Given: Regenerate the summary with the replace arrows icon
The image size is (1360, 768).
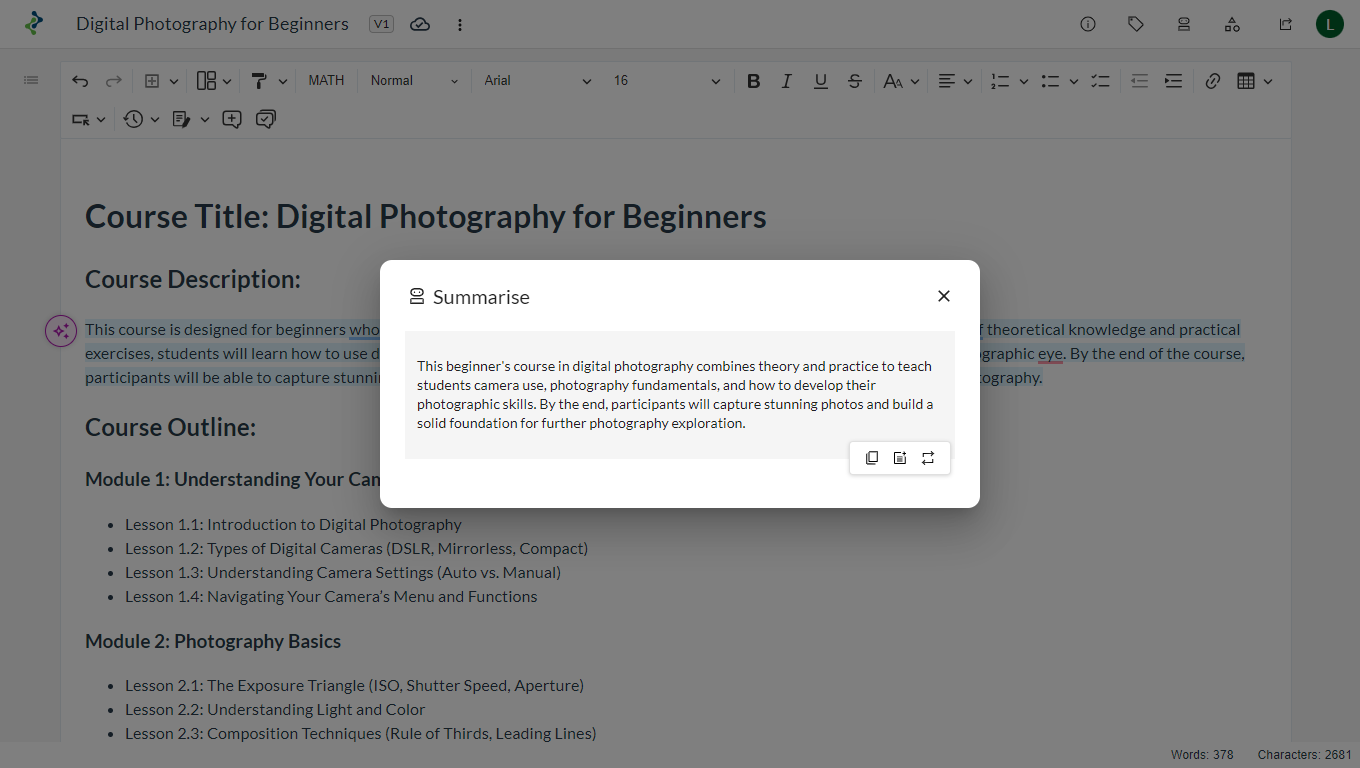Looking at the screenshot, I should [928, 458].
